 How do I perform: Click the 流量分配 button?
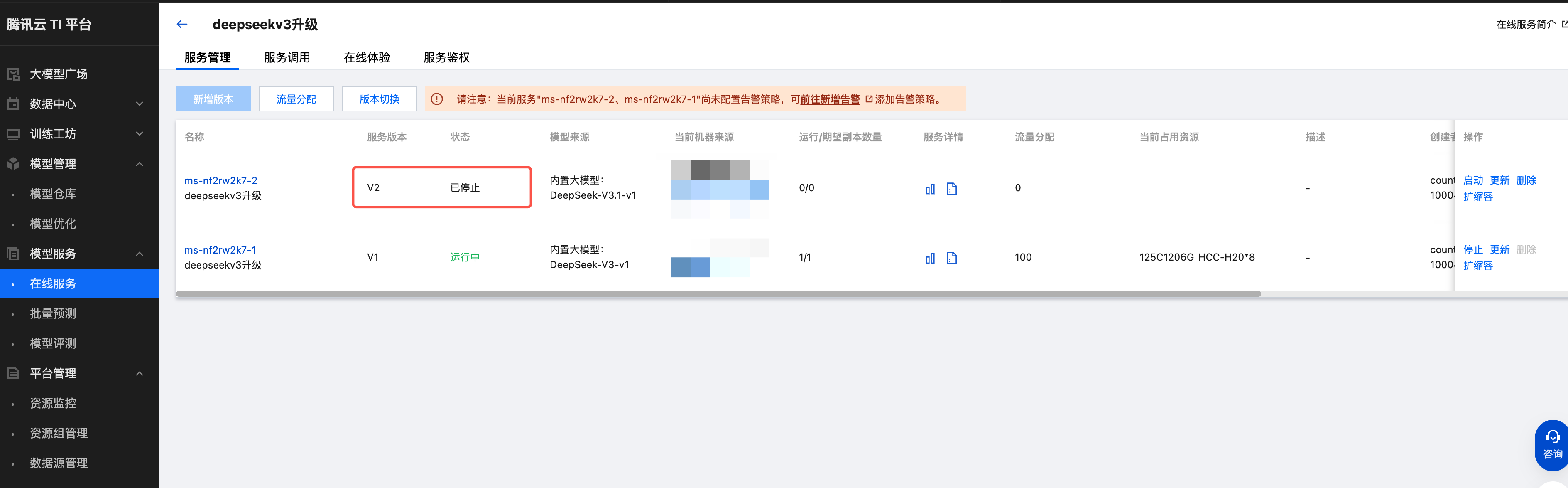pyautogui.click(x=296, y=99)
